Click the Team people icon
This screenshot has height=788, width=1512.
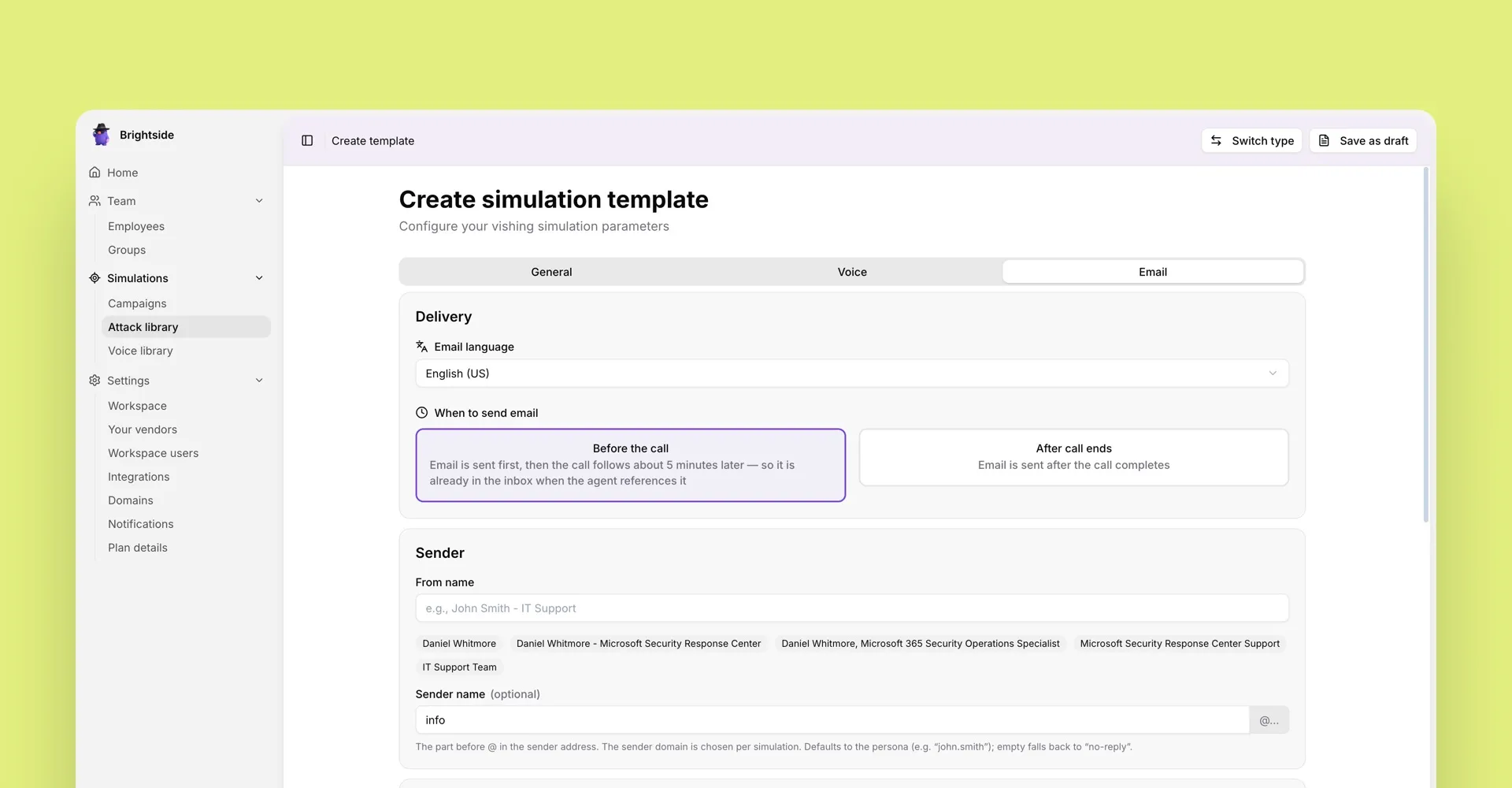pos(94,201)
